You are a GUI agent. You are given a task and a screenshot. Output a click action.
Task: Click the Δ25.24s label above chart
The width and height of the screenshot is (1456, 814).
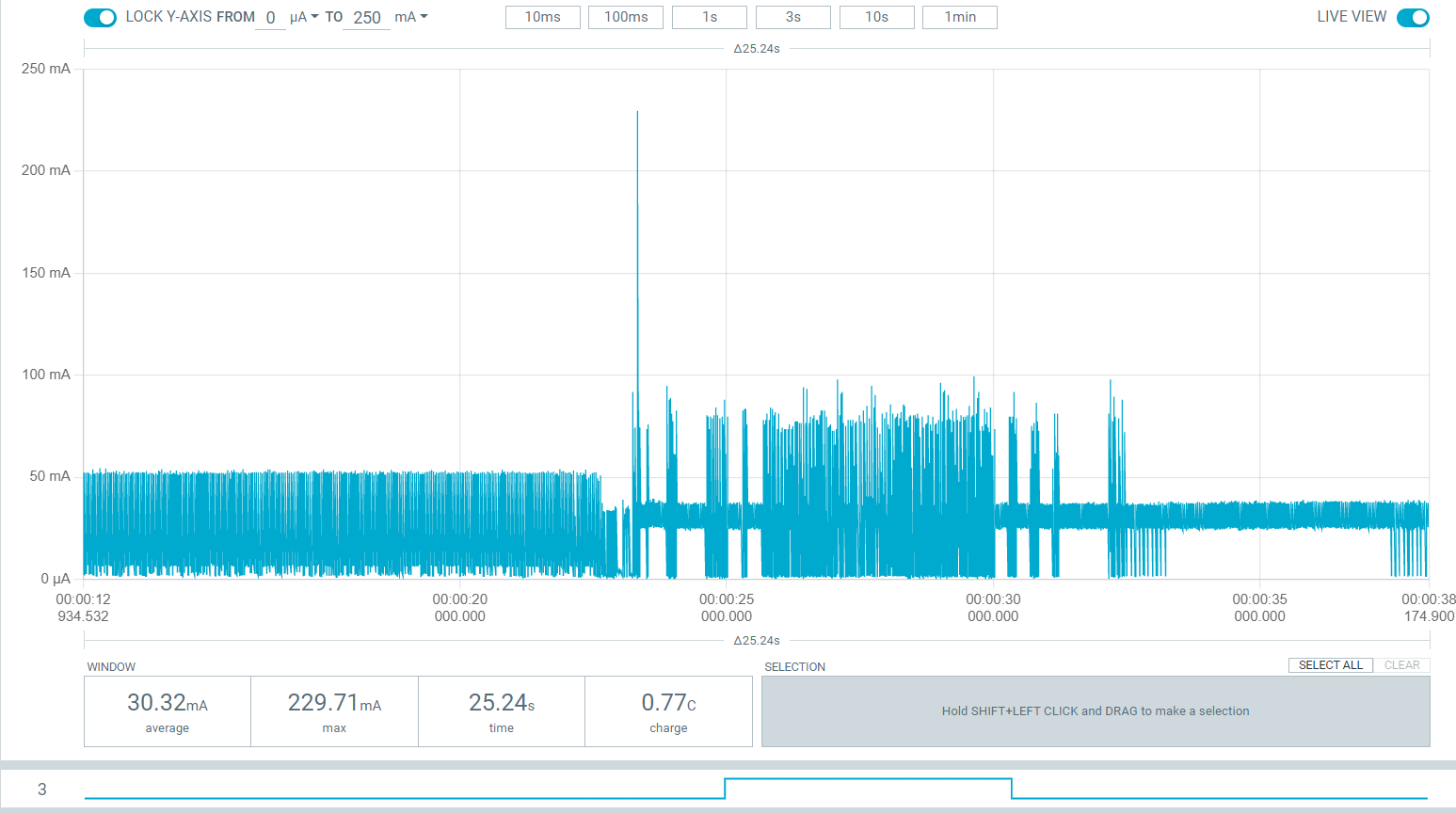[757, 49]
